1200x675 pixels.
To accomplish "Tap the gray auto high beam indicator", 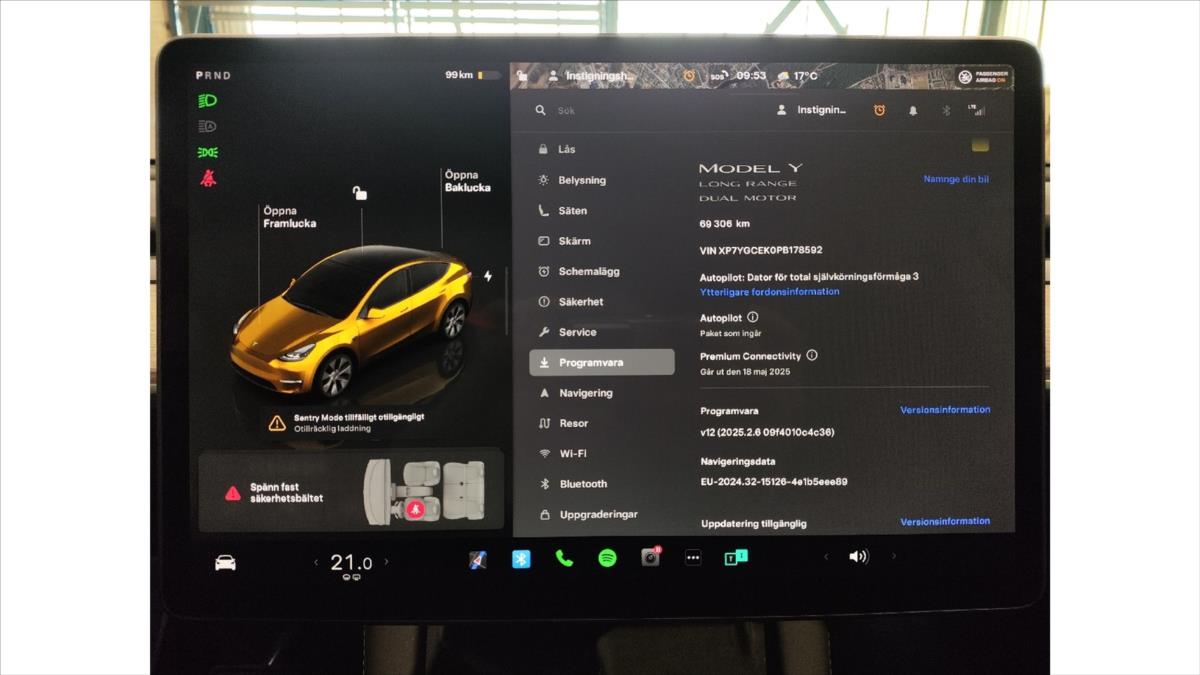I will [x=208, y=127].
